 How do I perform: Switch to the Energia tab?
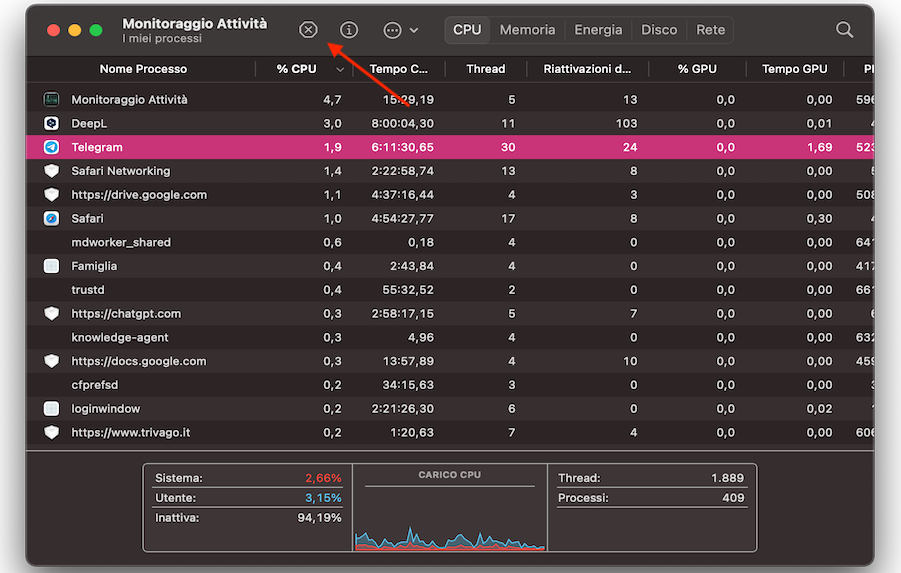pyautogui.click(x=598, y=30)
